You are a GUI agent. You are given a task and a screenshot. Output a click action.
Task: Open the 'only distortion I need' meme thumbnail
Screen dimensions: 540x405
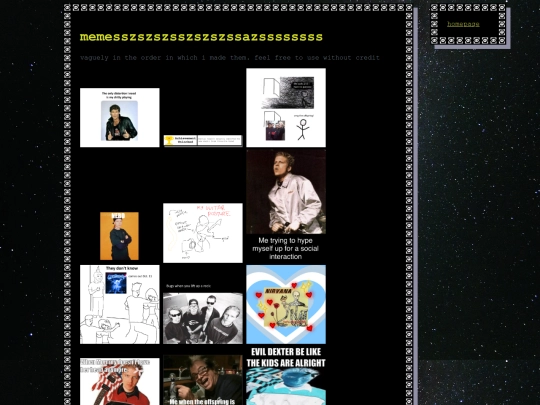(120, 117)
